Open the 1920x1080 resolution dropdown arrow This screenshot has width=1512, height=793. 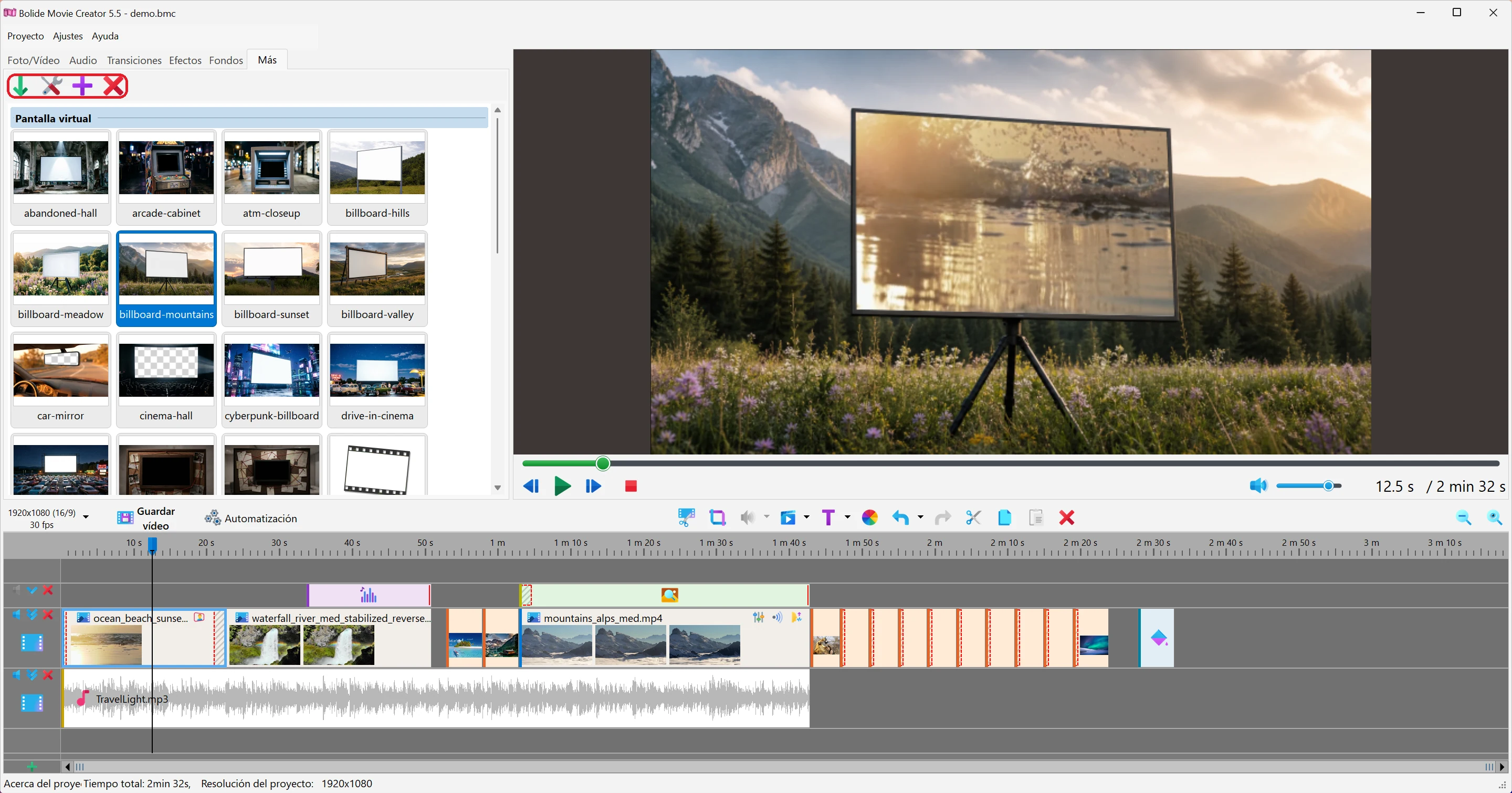[86, 517]
